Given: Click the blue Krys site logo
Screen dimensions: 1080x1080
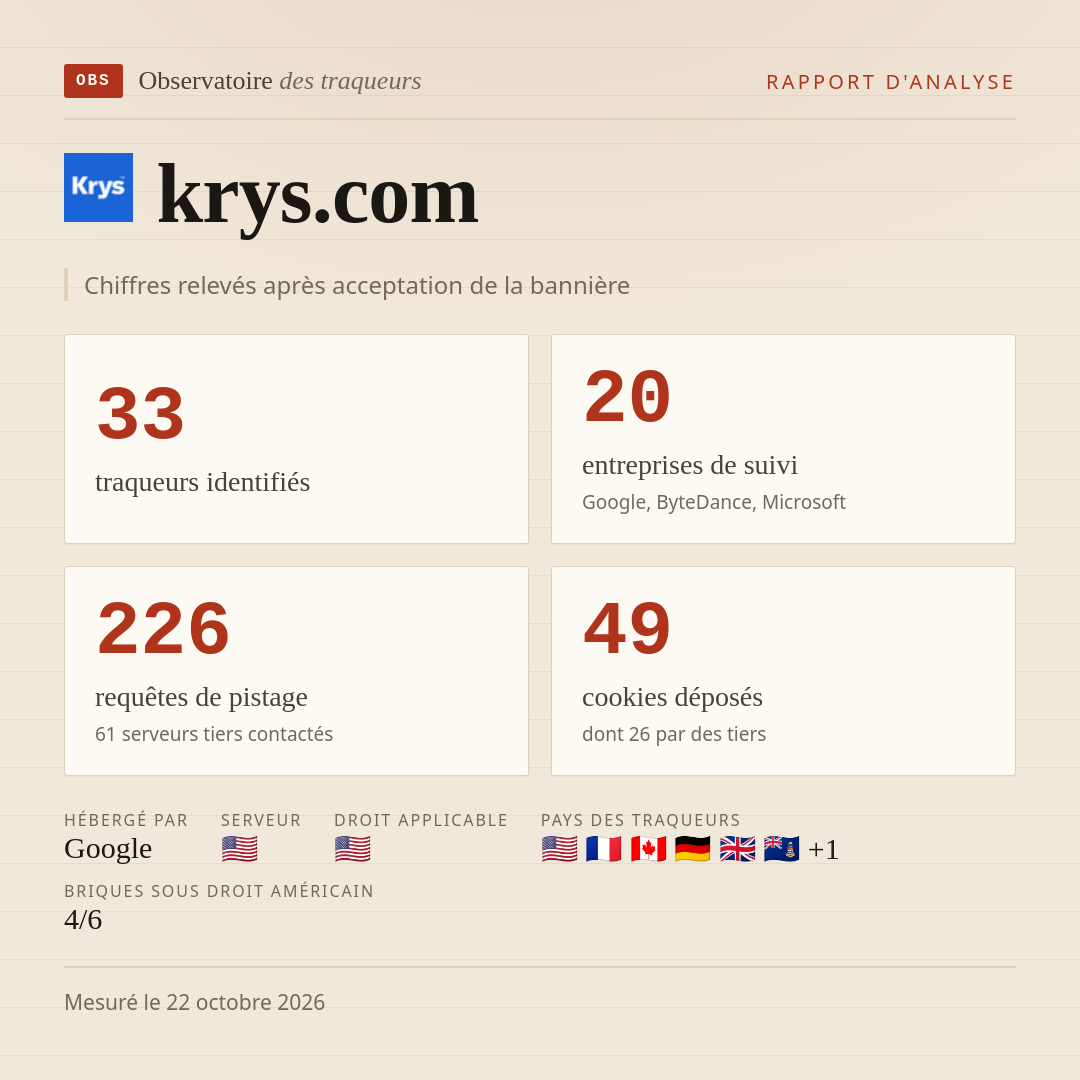Looking at the screenshot, I should [x=98, y=187].
